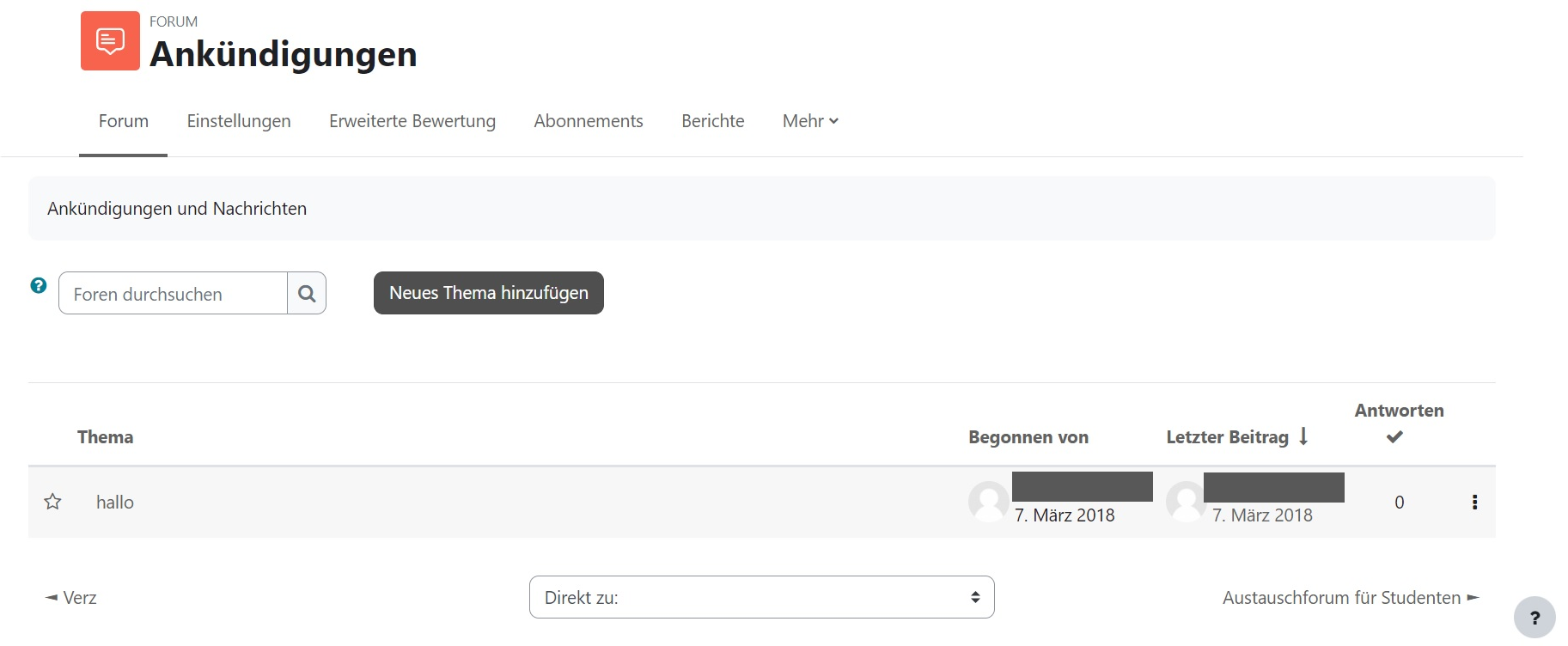The image size is (1568, 646).
Task: Click the last post author avatar
Action: tap(1186, 501)
